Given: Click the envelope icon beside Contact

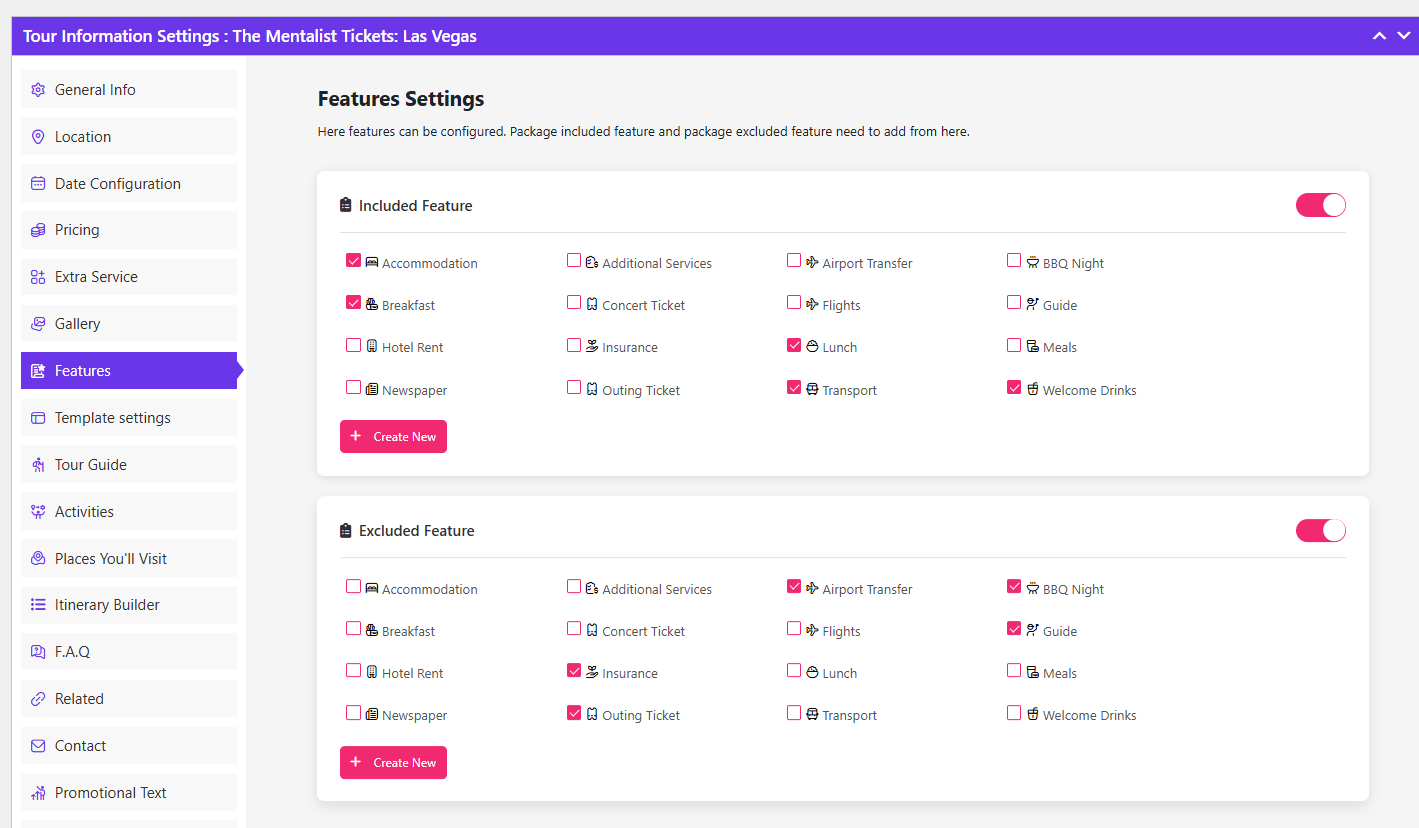Looking at the screenshot, I should click(x=38, y=746).
